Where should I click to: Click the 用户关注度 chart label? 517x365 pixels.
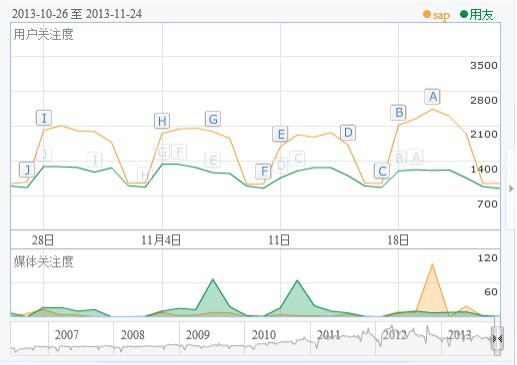(x=43, y=34)
